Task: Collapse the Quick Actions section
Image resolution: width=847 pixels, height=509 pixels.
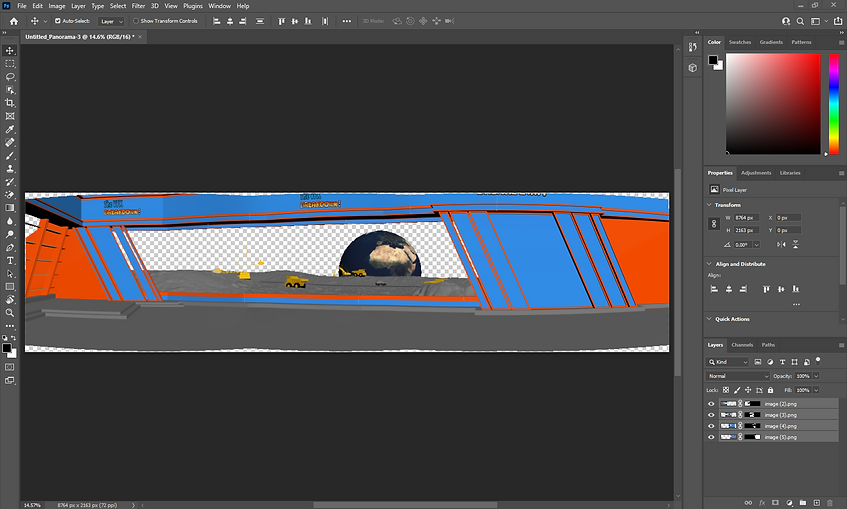Action: coord(710,319)
